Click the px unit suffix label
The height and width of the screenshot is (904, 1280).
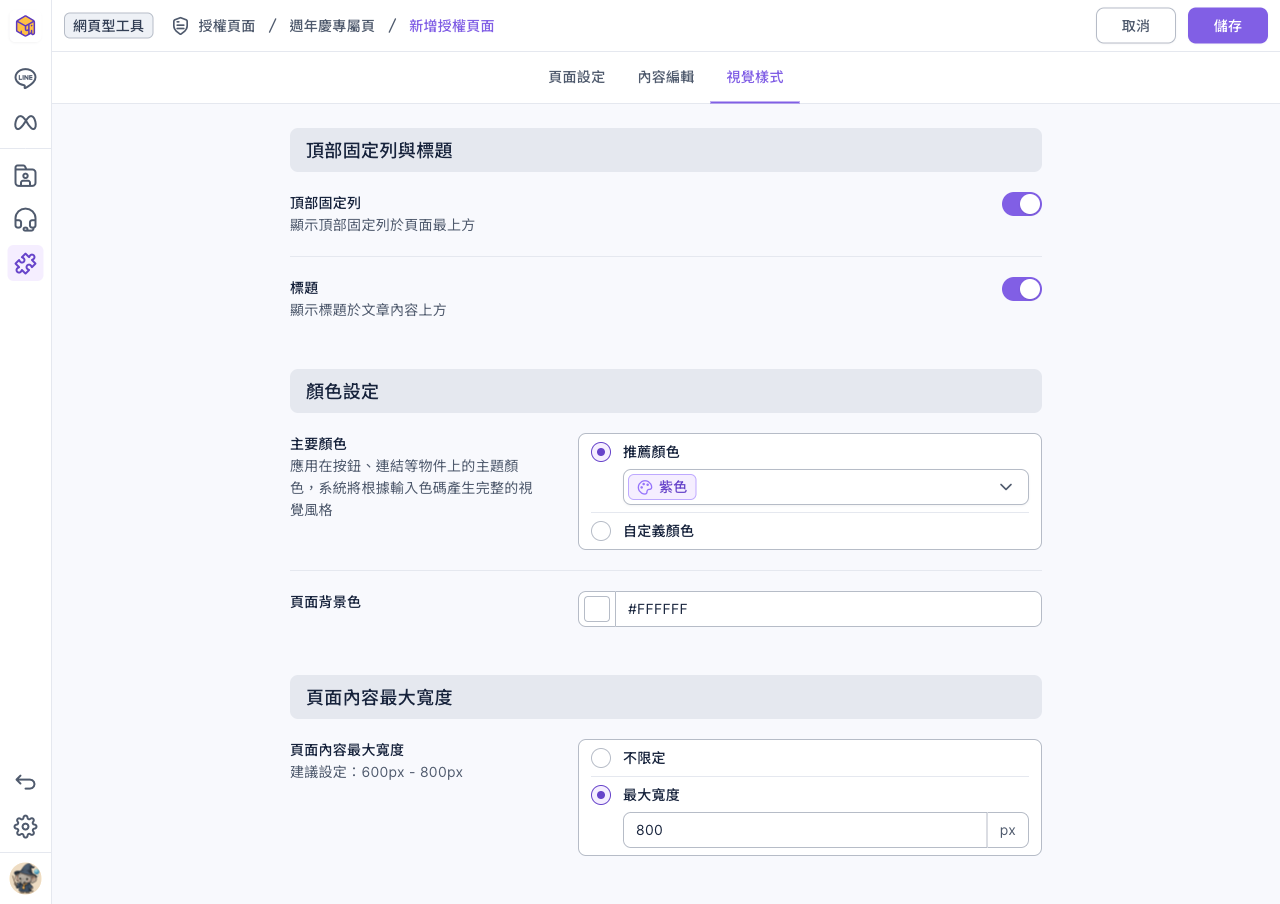(1008, 830)
